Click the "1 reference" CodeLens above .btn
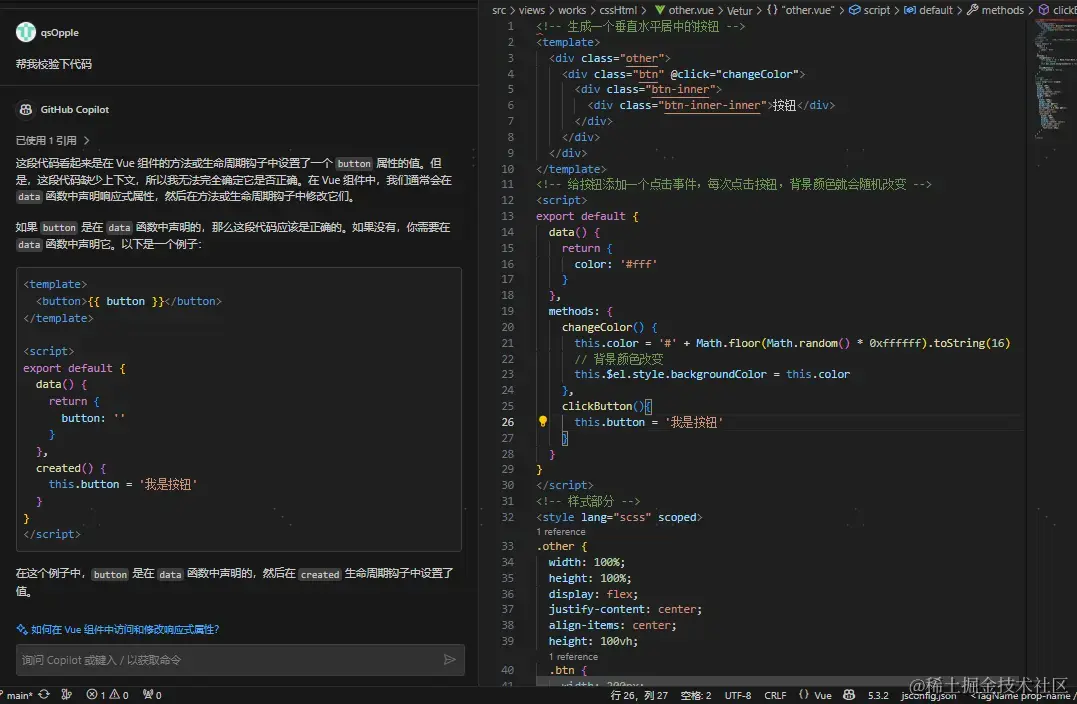Image resolution: width=1077 pixels, height=704 pixels. click(x=573, y=657)
